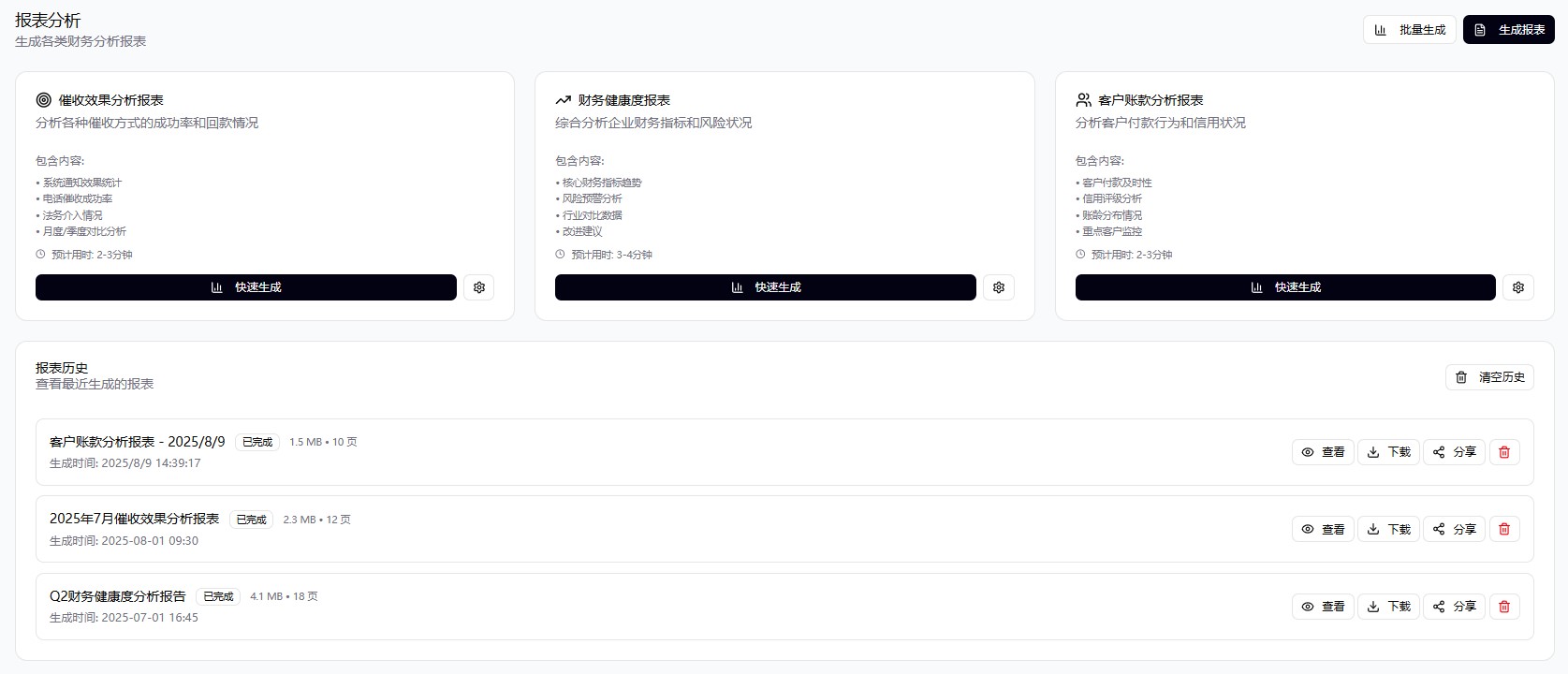Share the Q2财务健康度分析报告
Viewport: 1568px width, 674px height.
coord(1455,607)
